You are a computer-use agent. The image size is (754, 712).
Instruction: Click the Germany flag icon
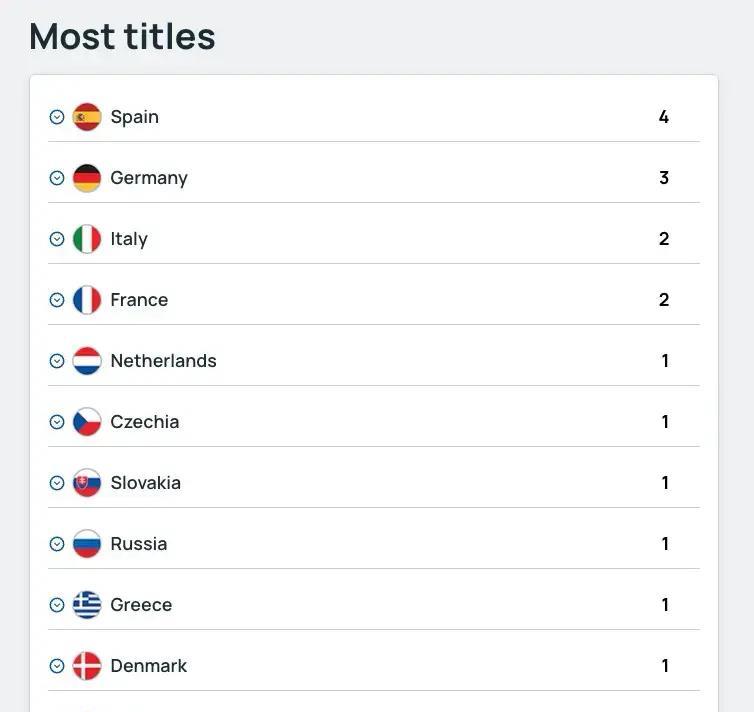[x=87, y=178]
